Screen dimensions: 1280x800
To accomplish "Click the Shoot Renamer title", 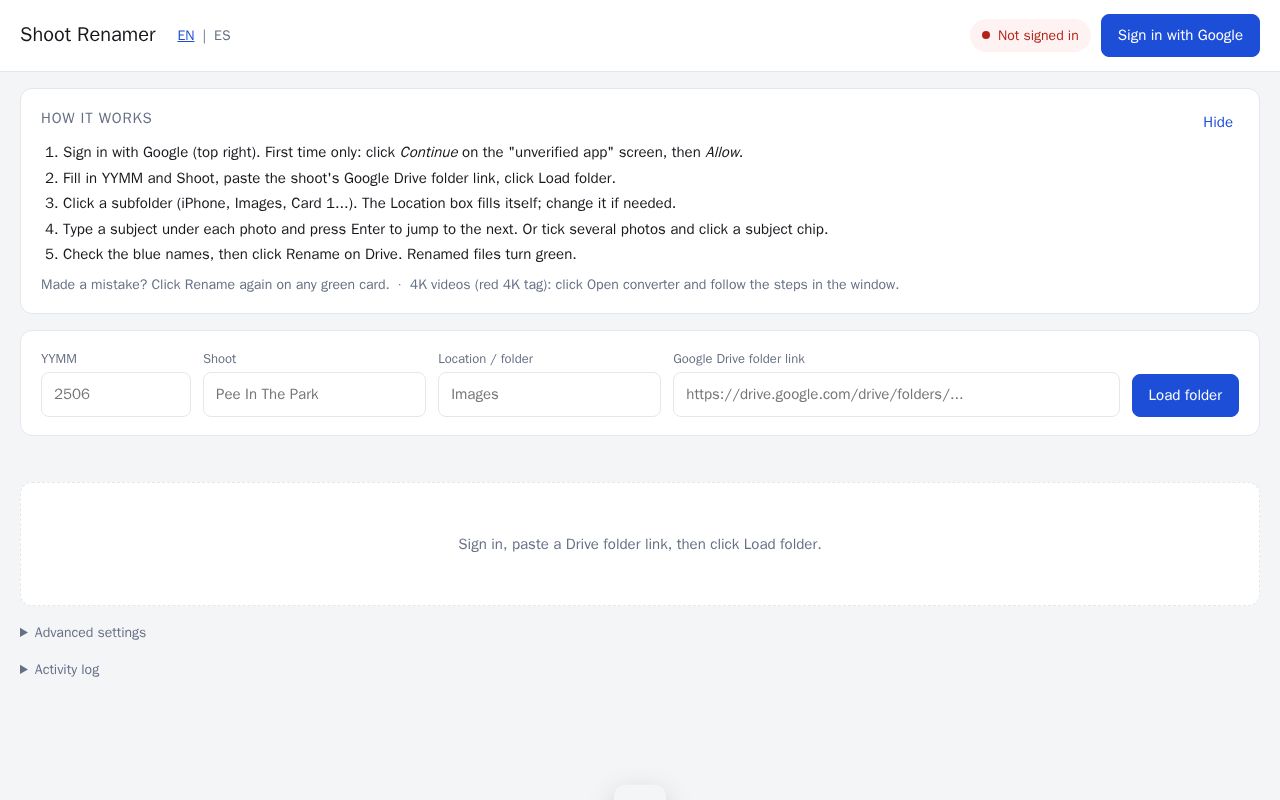I will point(88,35).
